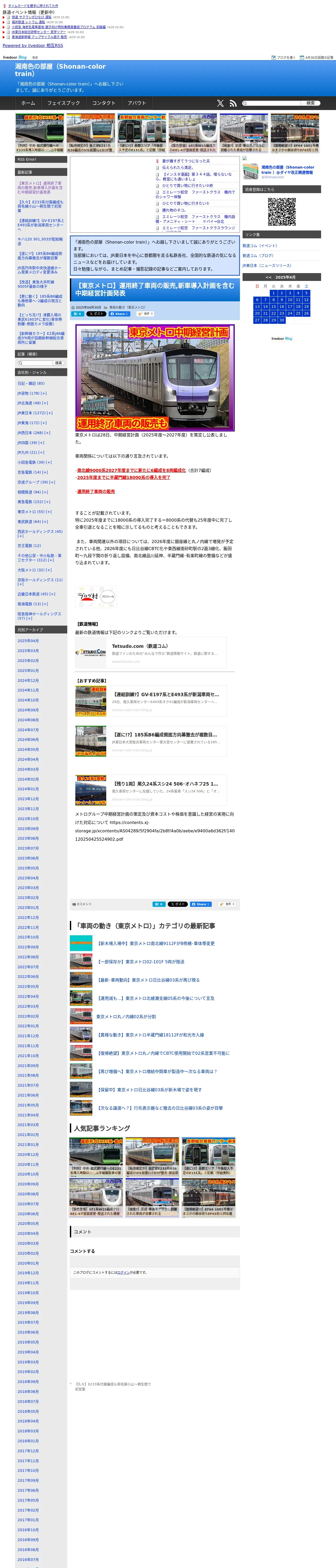The image size is (336, 1568).
Task: Click the Hatena B! button under article title
Action: pyautogui.click(x=78, y=314)
